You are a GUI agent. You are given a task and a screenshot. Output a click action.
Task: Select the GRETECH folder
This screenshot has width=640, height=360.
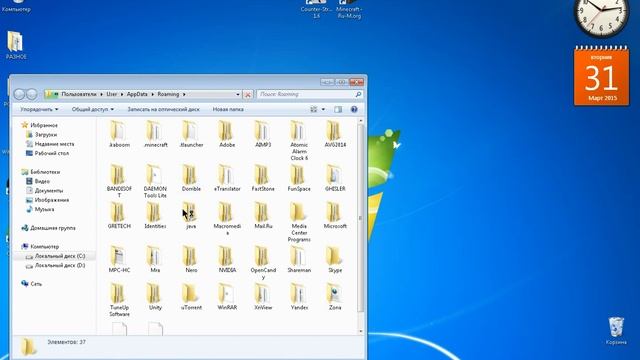[119, 216]
